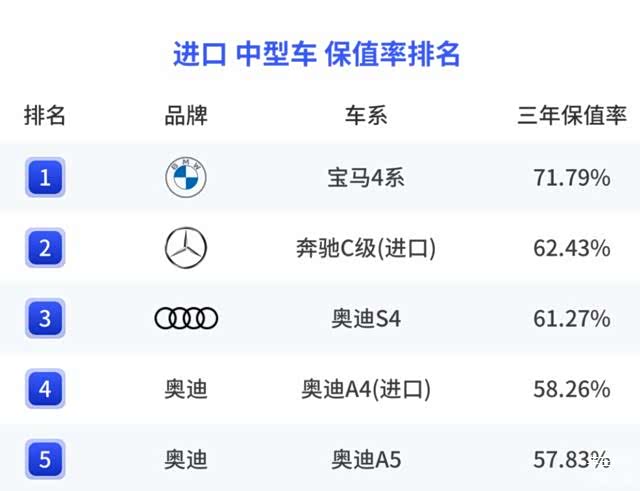Select the rank 3 badge
640x491 pixels.
pyautogui.click(x=45, y=318)
